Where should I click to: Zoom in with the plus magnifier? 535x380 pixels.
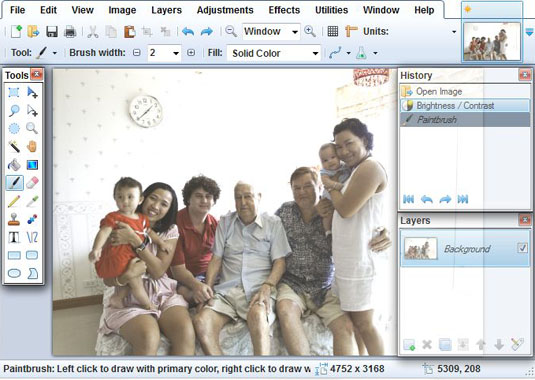pyautogui.click(x=310, y=31)
